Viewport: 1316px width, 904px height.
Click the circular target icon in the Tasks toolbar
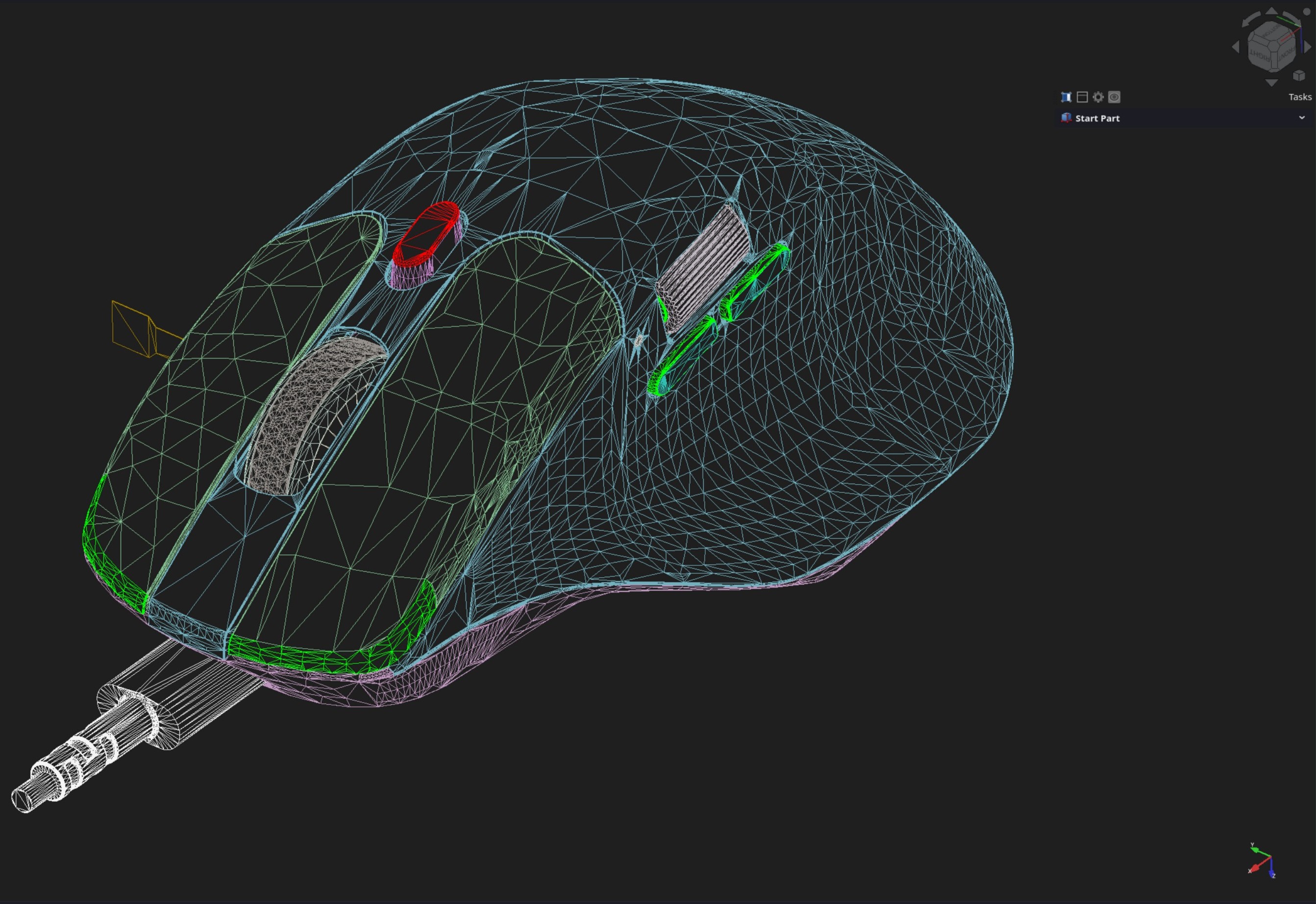pos(1115,98)
